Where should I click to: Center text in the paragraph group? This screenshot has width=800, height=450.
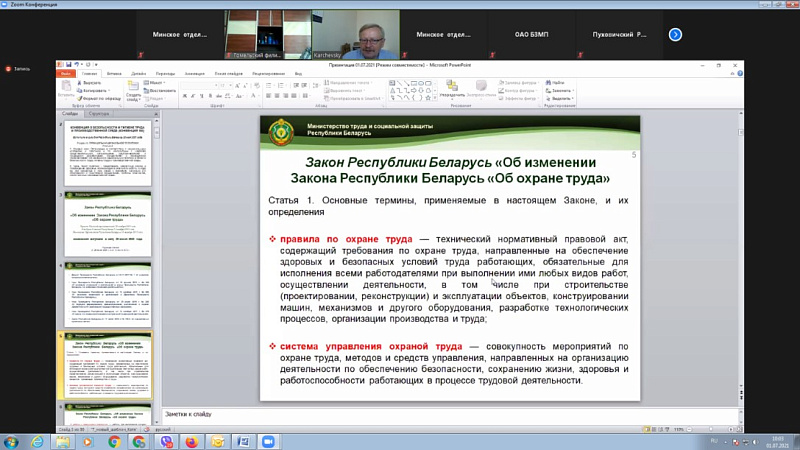[277, 95]
